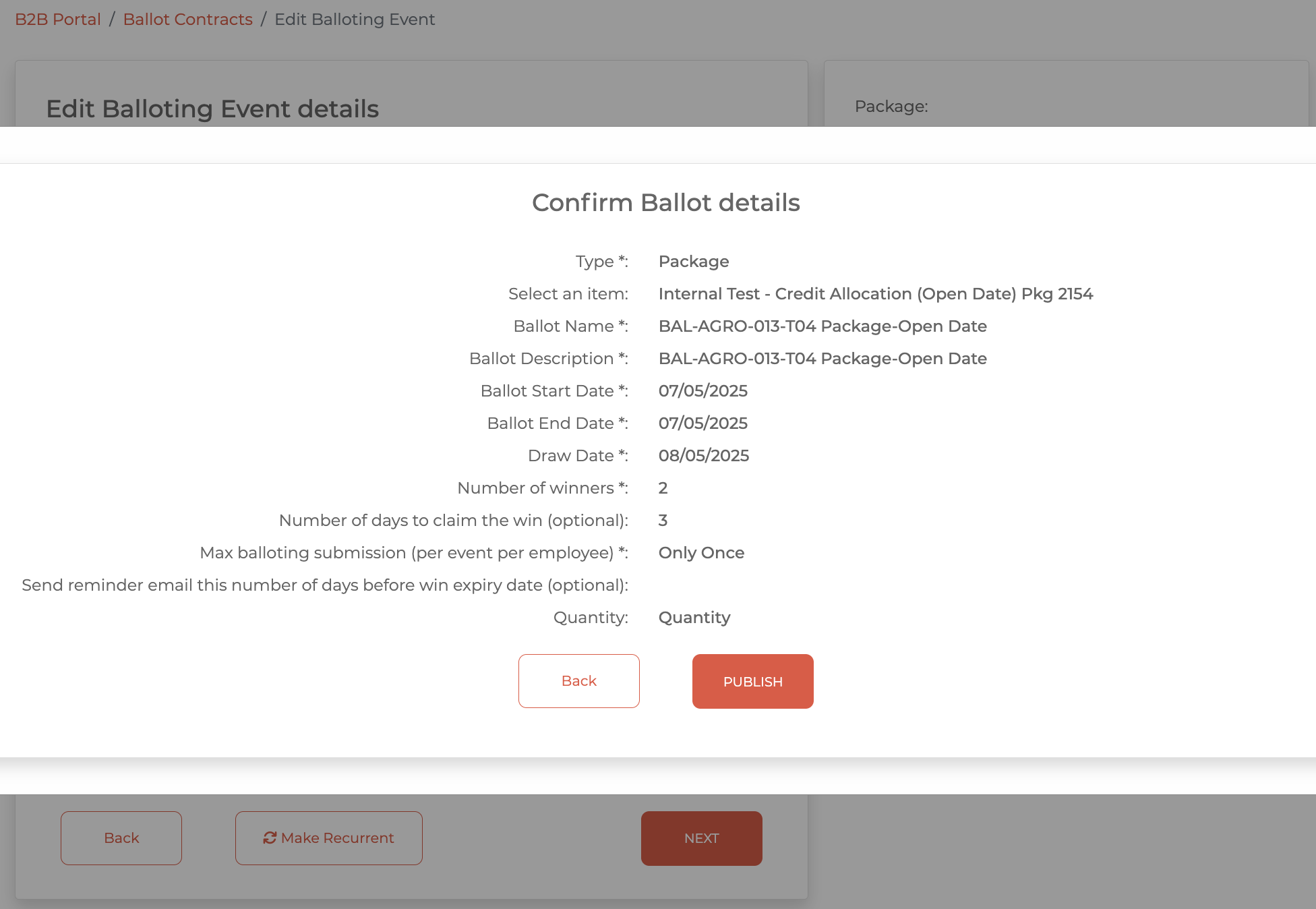Click the Only Once submission value
Viewport: 1316px width, 909px height.
click(701, 553)
